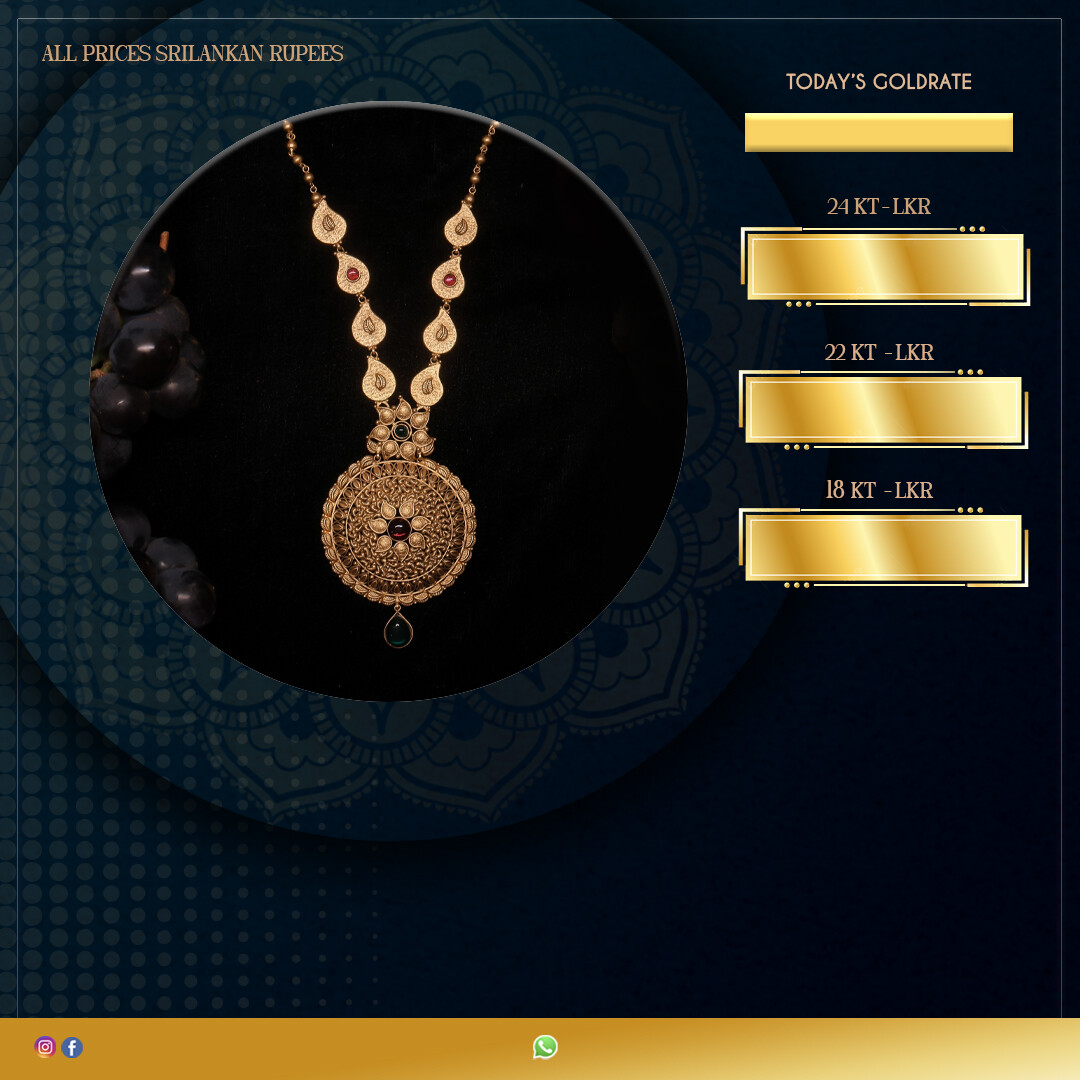Click the WhatsApp icon
The image size is (1080, 1080).
point(545,1047)
